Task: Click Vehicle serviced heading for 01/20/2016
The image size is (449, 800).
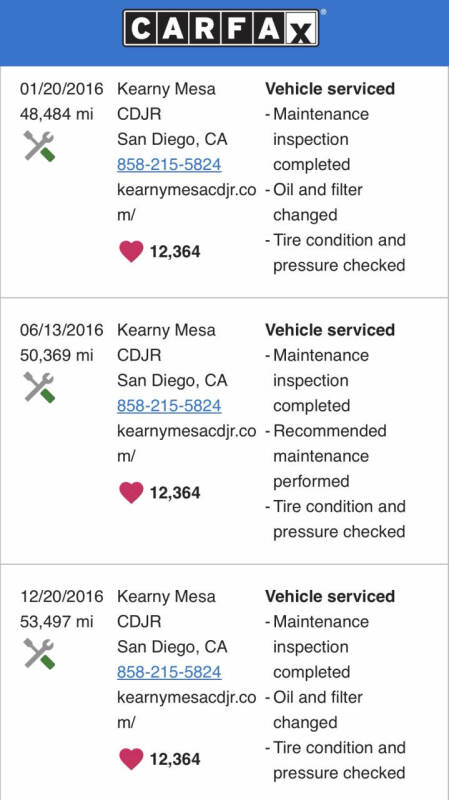Action: 330,89
